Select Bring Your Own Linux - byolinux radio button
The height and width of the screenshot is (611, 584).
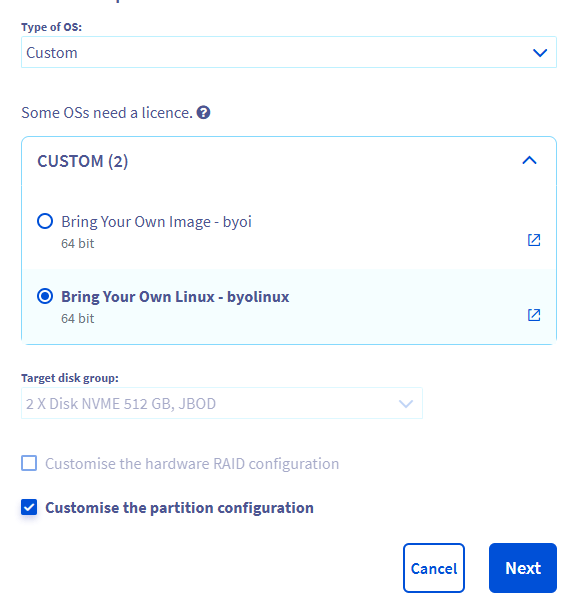(x=45, y=296)
